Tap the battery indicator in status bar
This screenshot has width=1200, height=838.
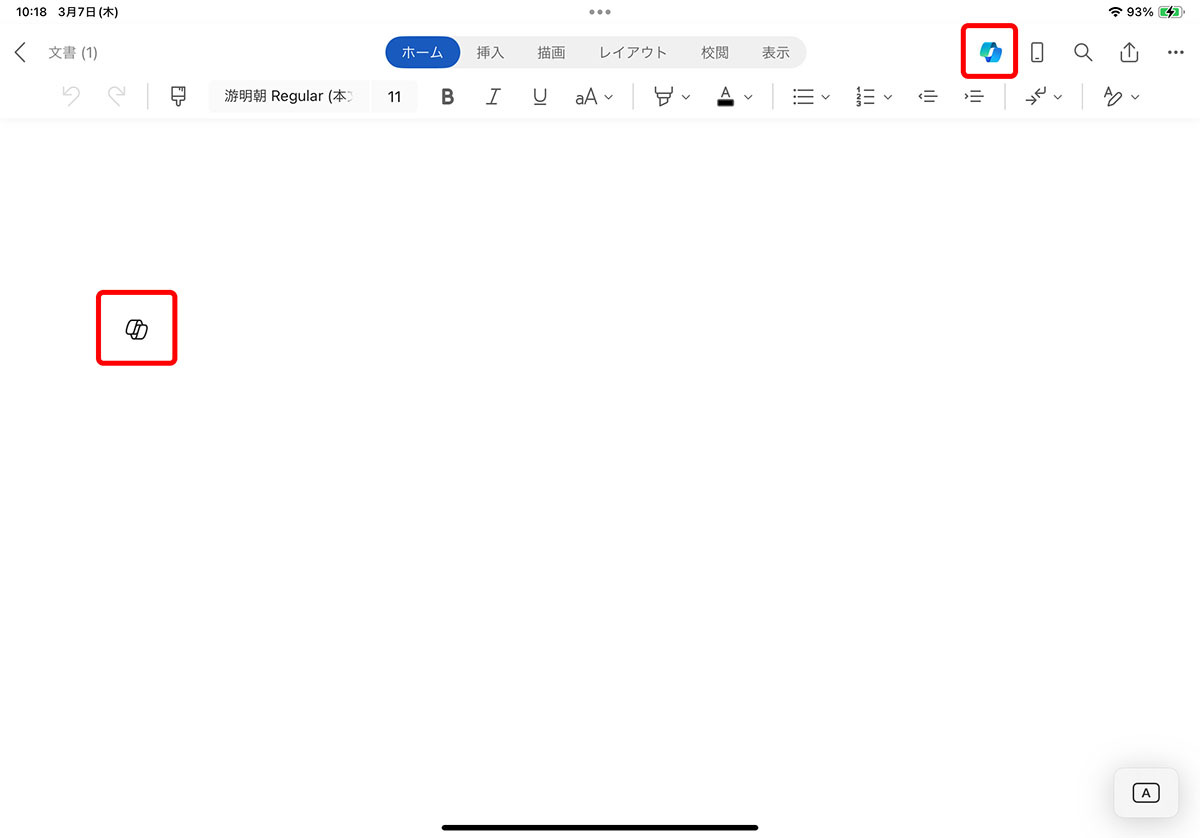pyautogui.click(x=1171, y=12)
